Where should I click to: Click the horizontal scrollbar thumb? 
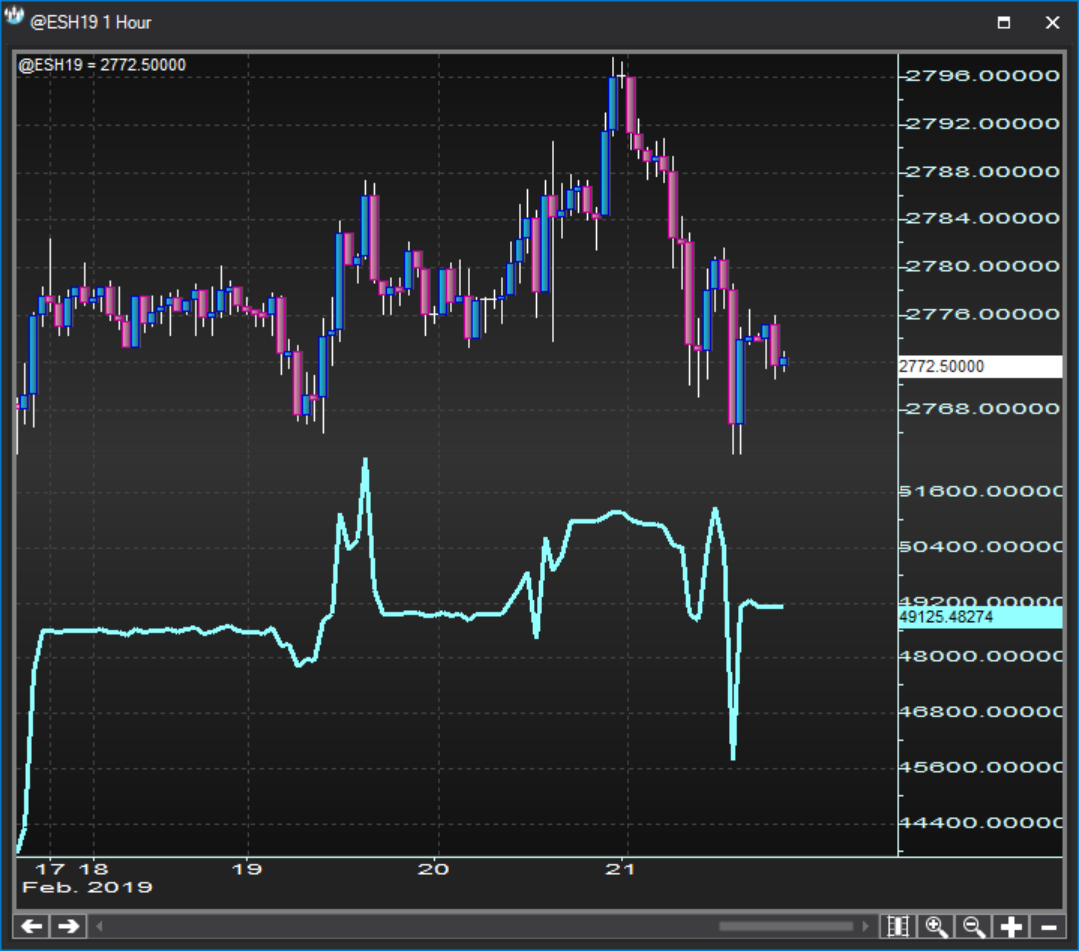coord(786,926)
